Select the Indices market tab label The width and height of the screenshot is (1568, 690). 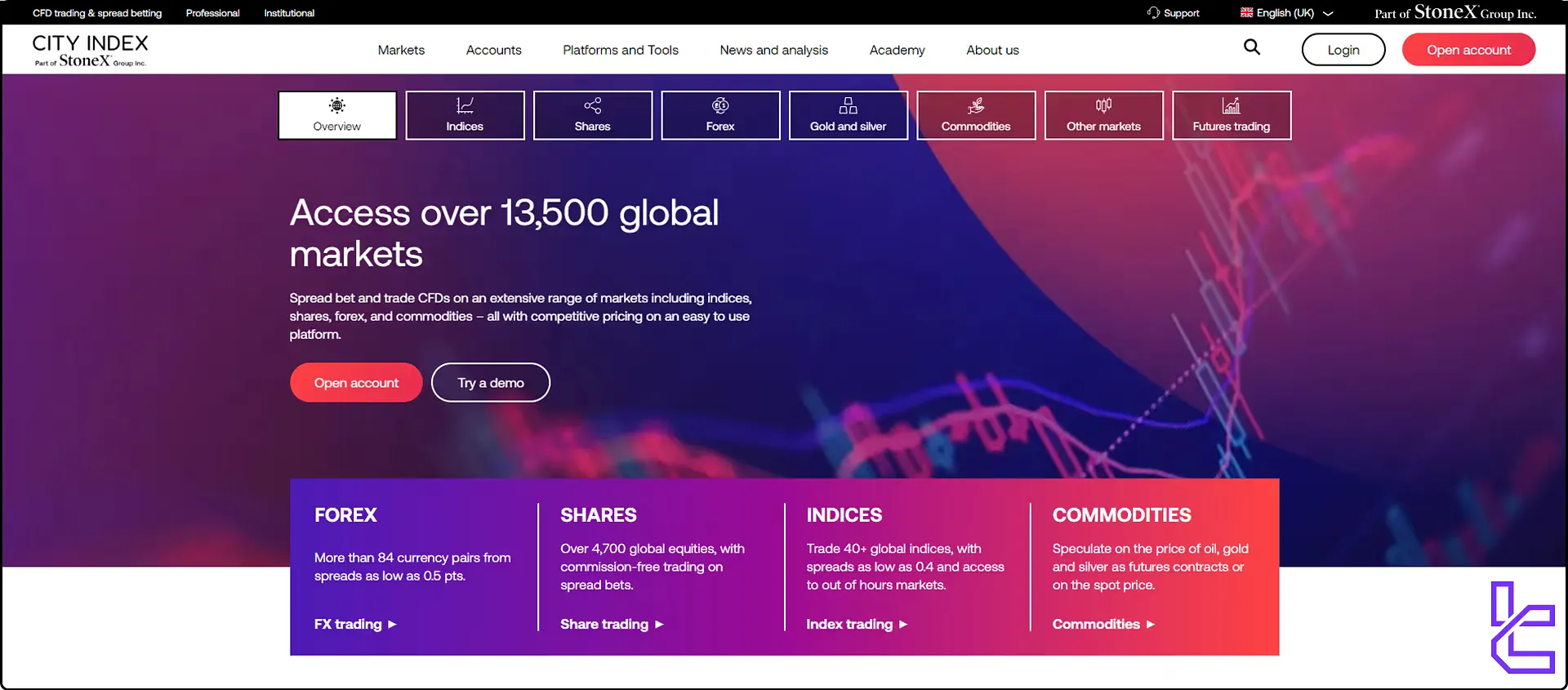point(465,127)
